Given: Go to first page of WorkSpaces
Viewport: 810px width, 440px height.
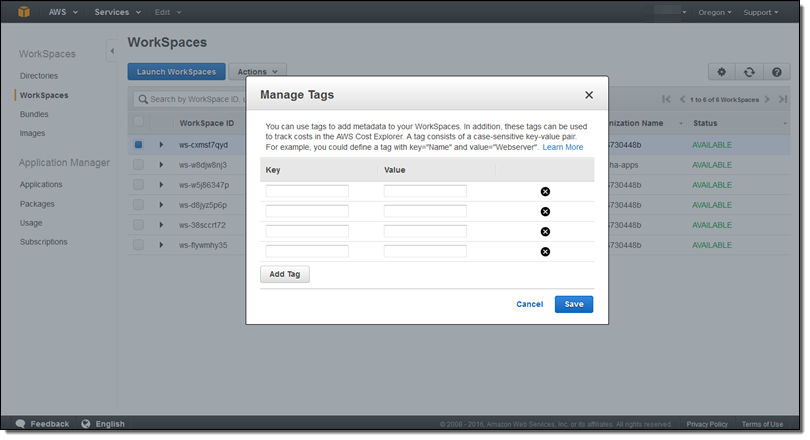Looking at the screenshot, I should (666, 99).
